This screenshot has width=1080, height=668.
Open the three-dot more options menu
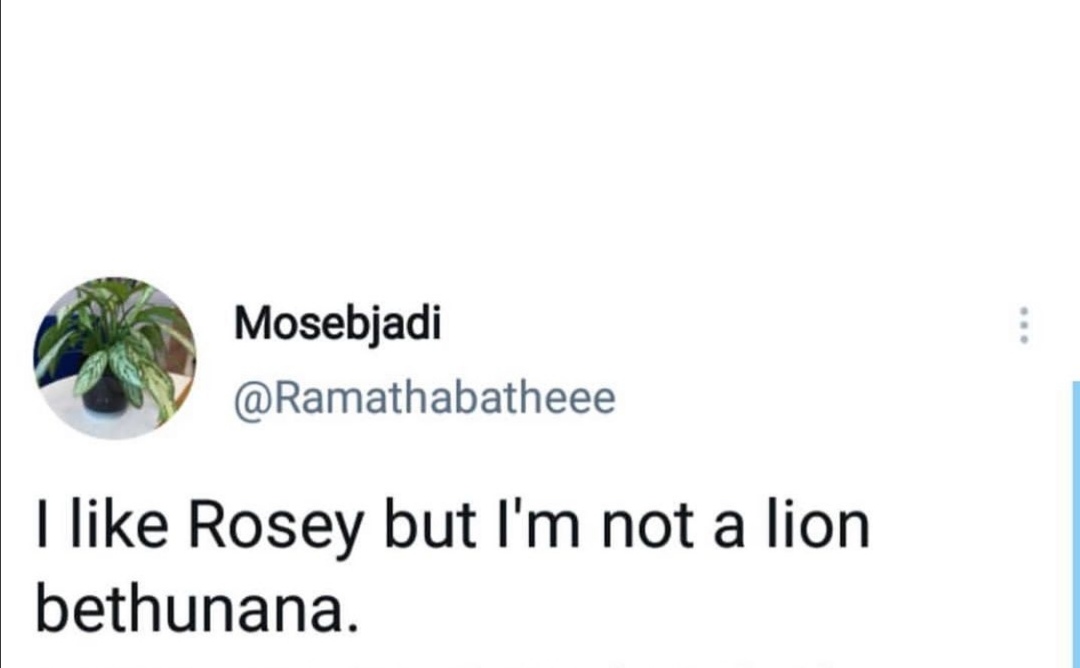click(1022, 326)
